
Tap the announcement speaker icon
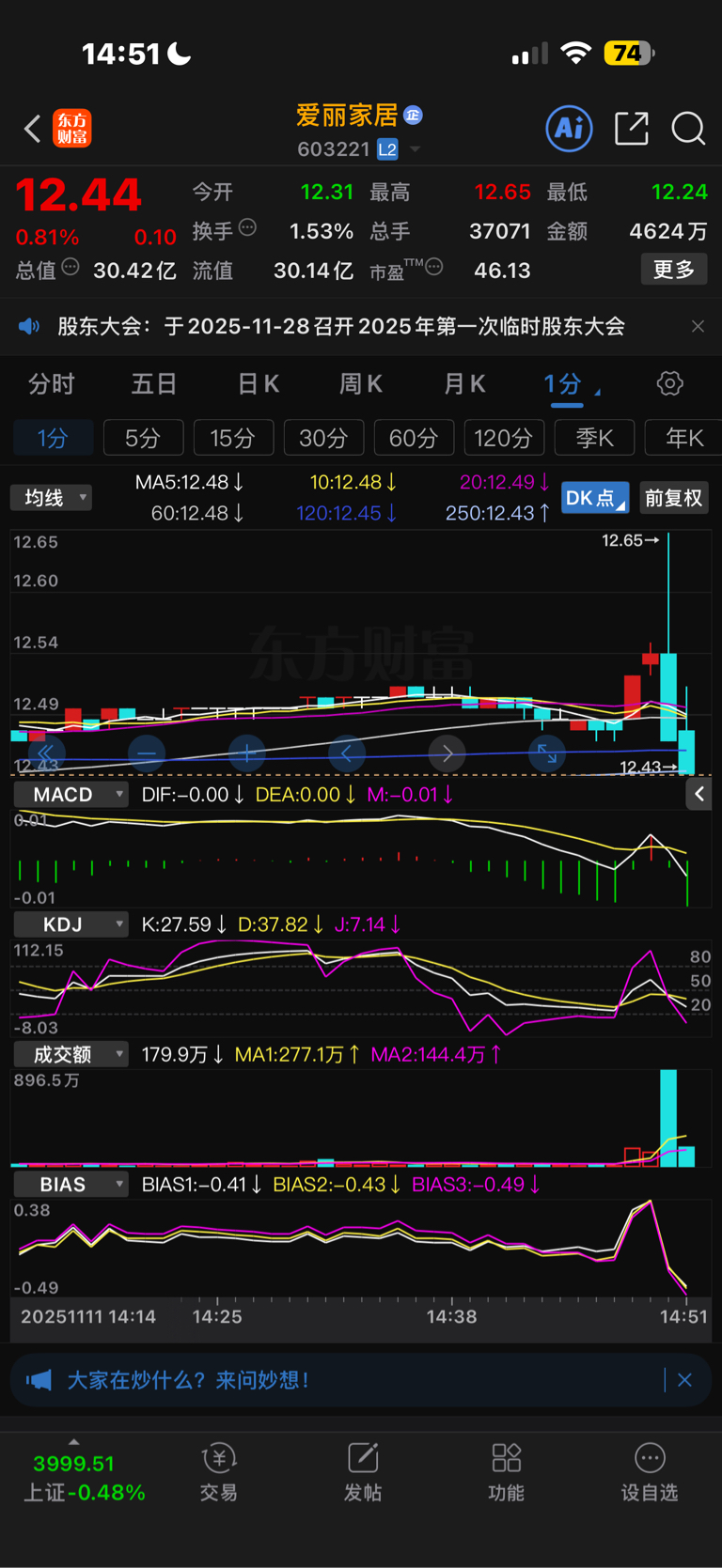click(29, 326)
